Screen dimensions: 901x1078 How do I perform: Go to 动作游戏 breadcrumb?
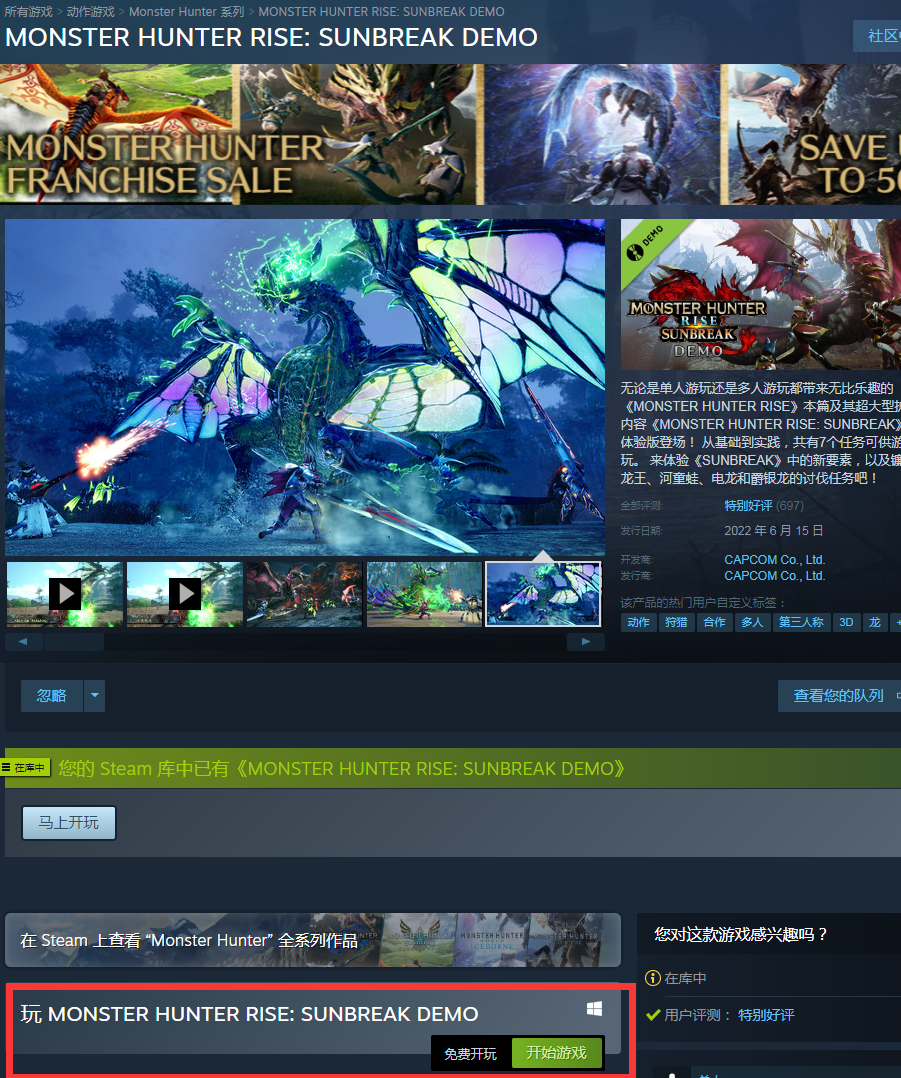[x=91, y=12]
